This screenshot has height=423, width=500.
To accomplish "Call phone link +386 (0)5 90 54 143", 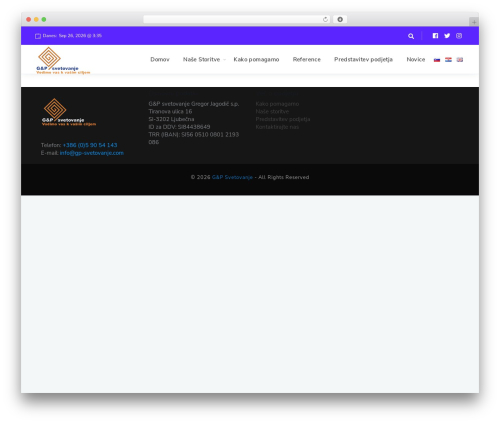I will [90, 145].
